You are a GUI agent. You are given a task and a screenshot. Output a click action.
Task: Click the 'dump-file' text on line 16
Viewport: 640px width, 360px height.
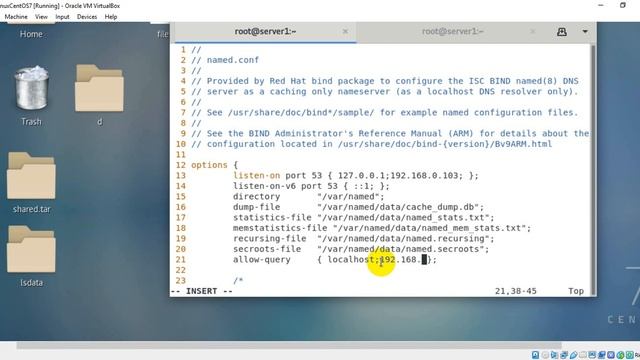coord(256,207)
